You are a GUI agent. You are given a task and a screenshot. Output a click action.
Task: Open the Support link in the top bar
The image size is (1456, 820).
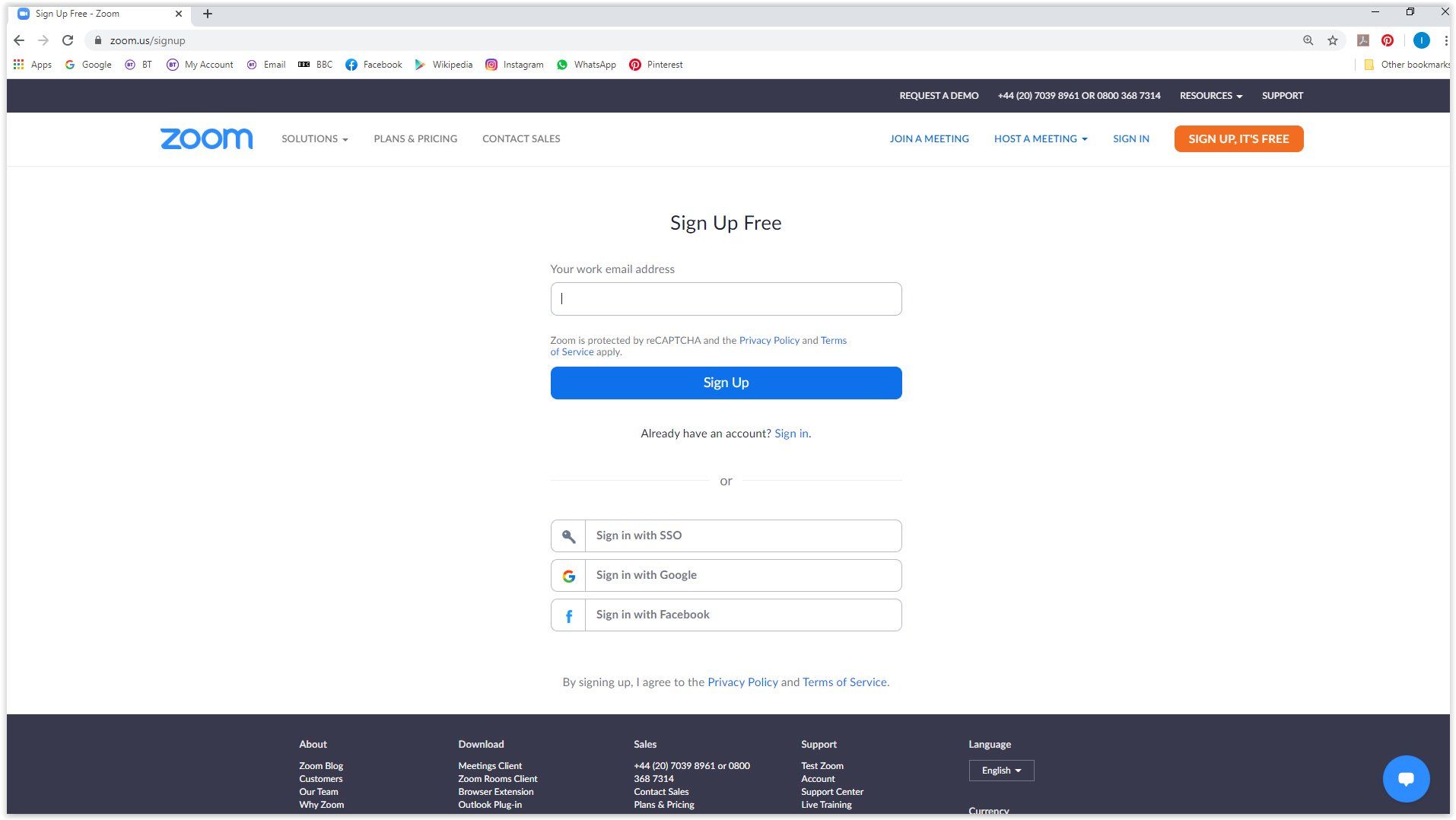pos(1283,96)
